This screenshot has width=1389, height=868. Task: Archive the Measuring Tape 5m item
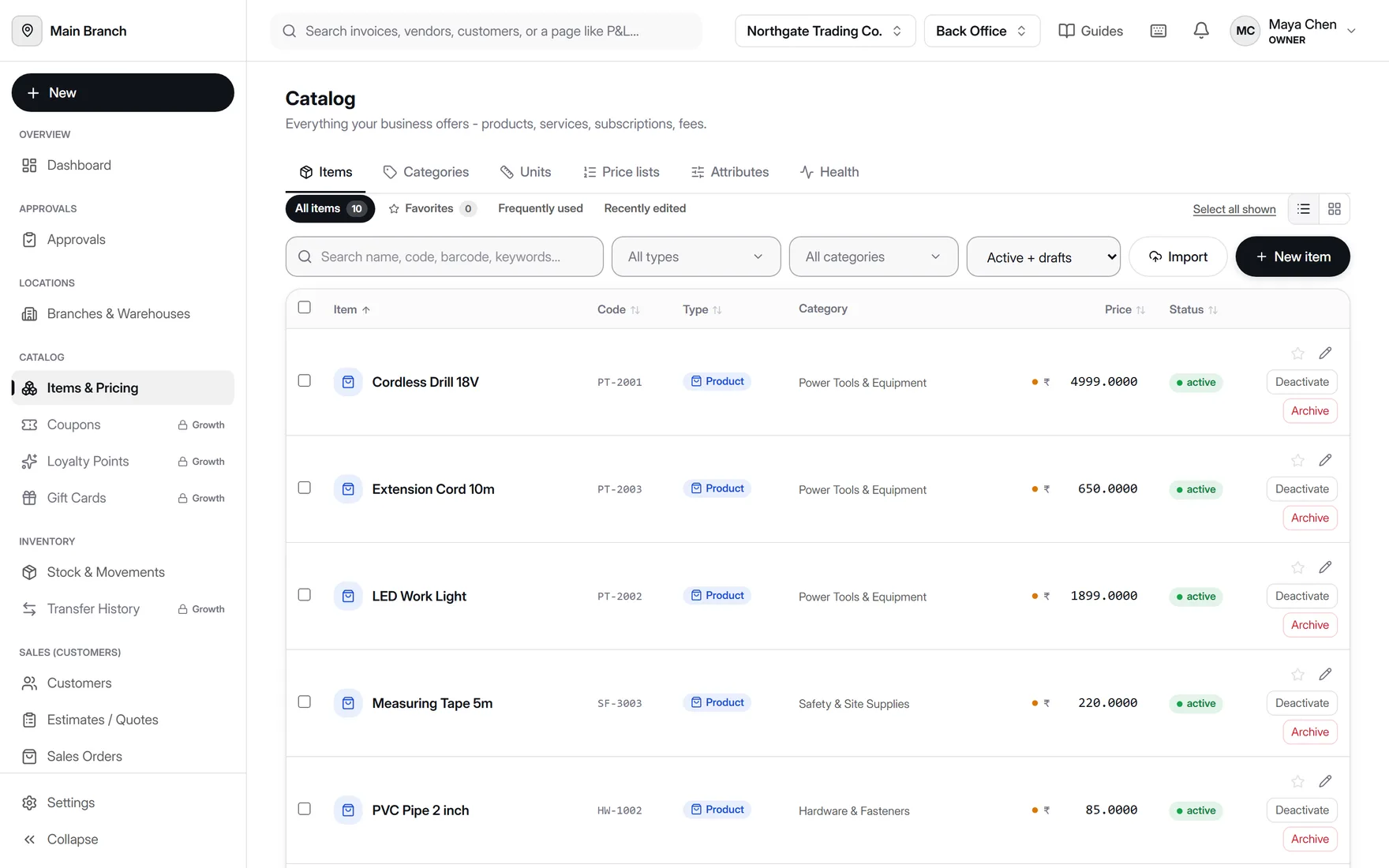pos(1310,732)
